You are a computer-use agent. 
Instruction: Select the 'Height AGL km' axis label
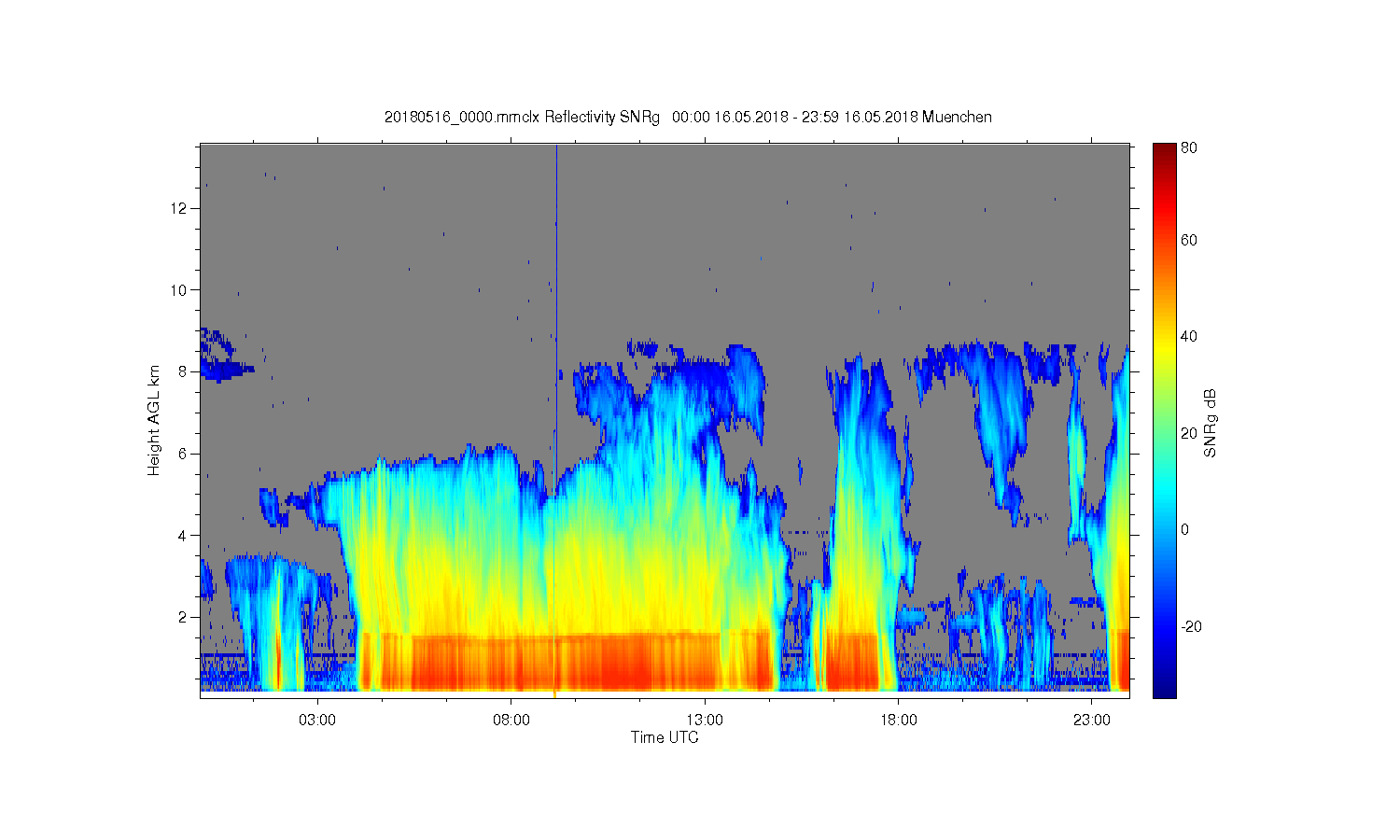click(x=154, y=420)
